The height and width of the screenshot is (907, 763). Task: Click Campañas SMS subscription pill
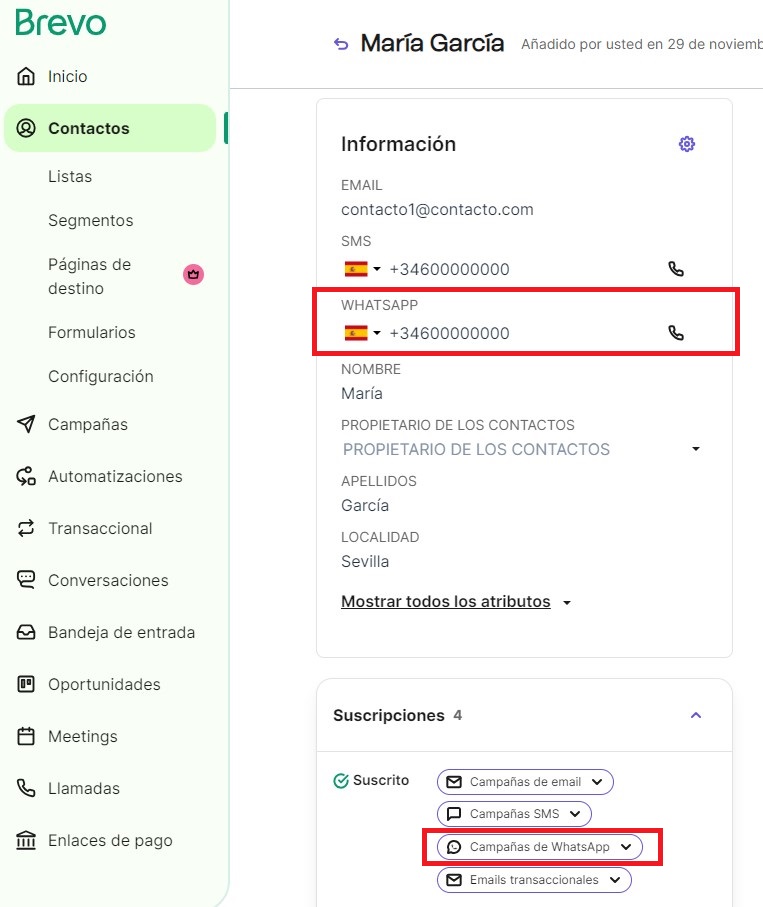click(x=514, y=814)
